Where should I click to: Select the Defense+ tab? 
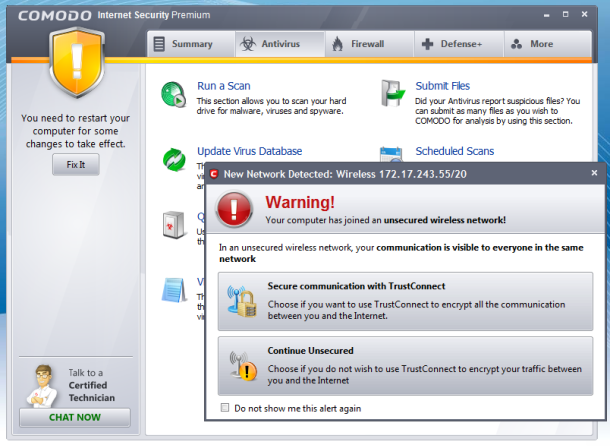click(459, 44)
